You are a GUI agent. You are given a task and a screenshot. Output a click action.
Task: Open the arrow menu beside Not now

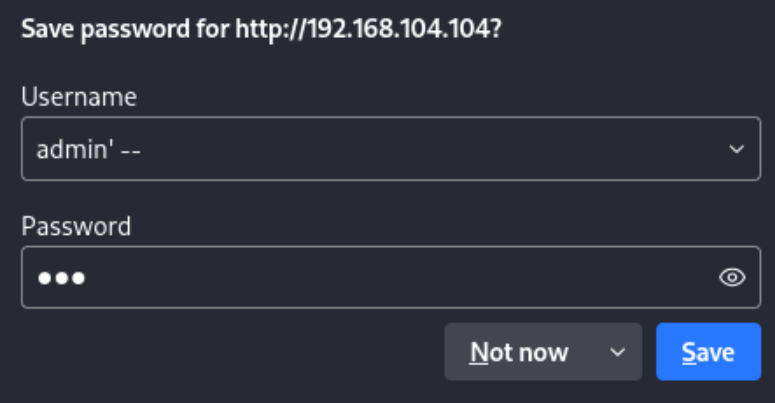[x=618, y=352]
